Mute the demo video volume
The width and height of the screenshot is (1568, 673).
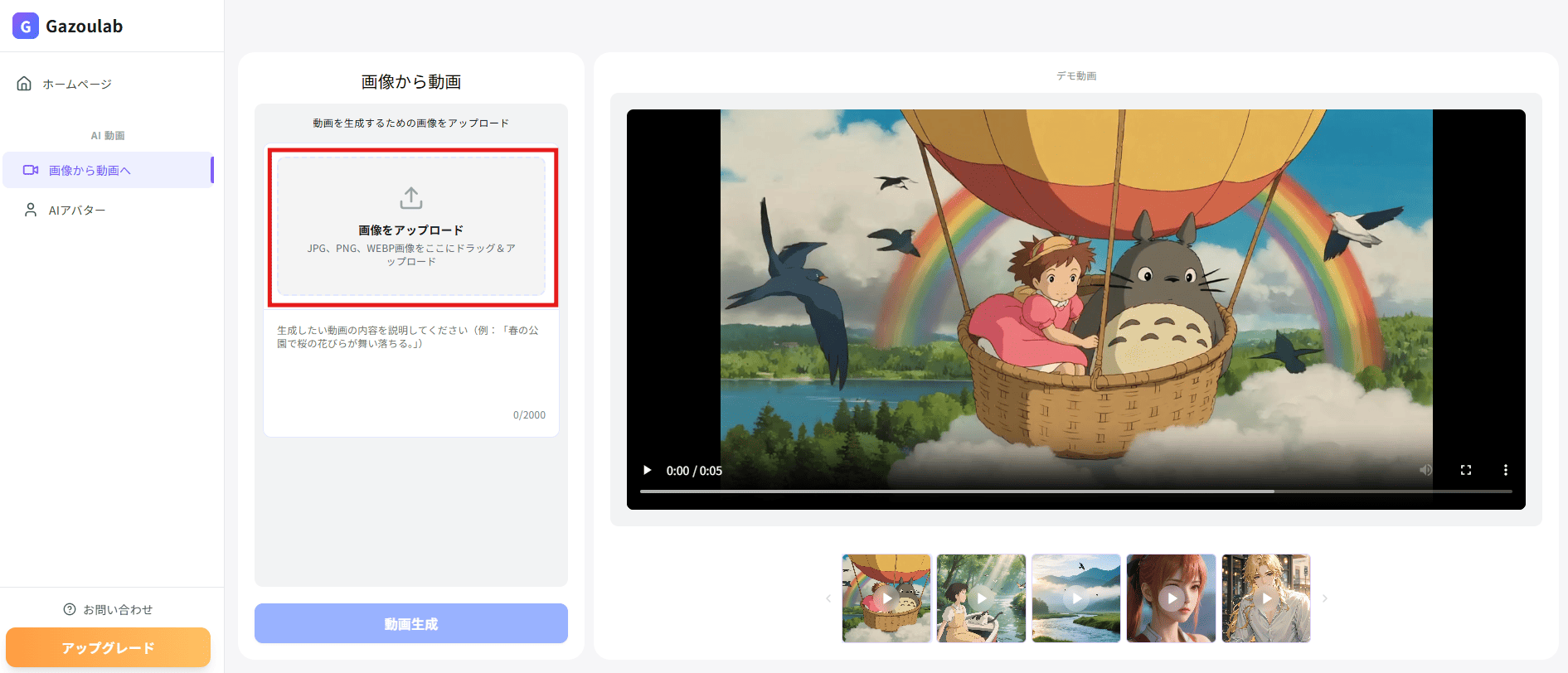pyautogui.click(x=1426, y=470)
